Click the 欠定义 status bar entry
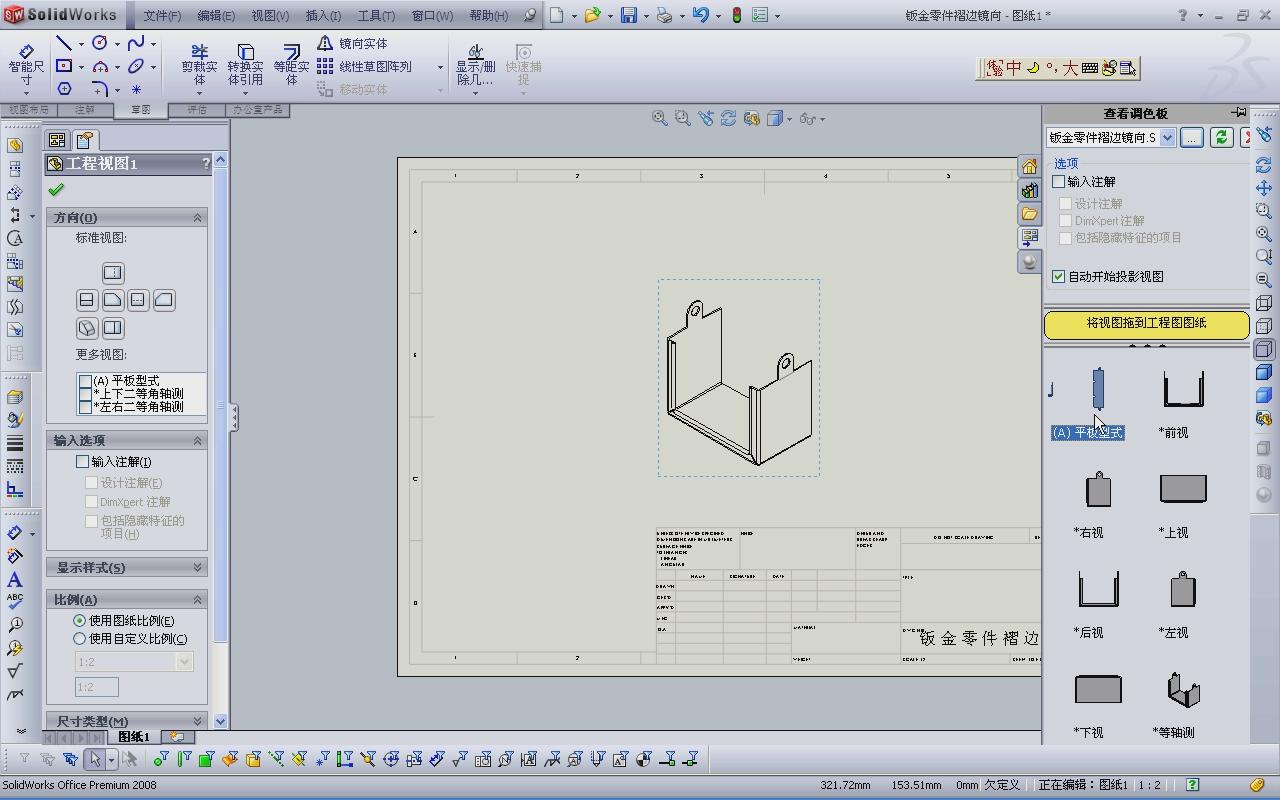 (1003, 785)
